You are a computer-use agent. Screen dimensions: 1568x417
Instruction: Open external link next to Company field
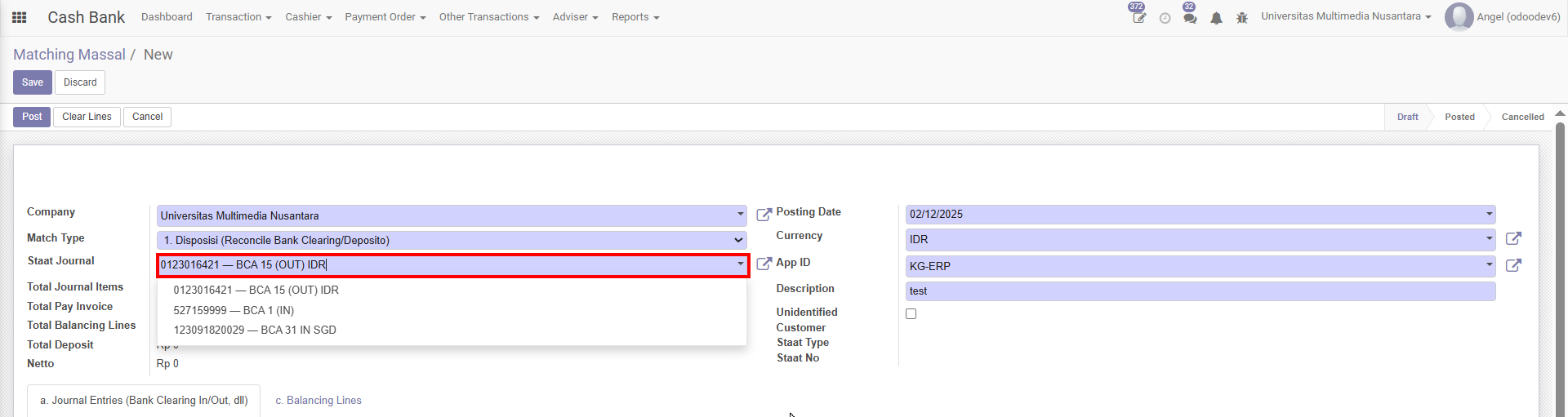click(x=764, y=215)
